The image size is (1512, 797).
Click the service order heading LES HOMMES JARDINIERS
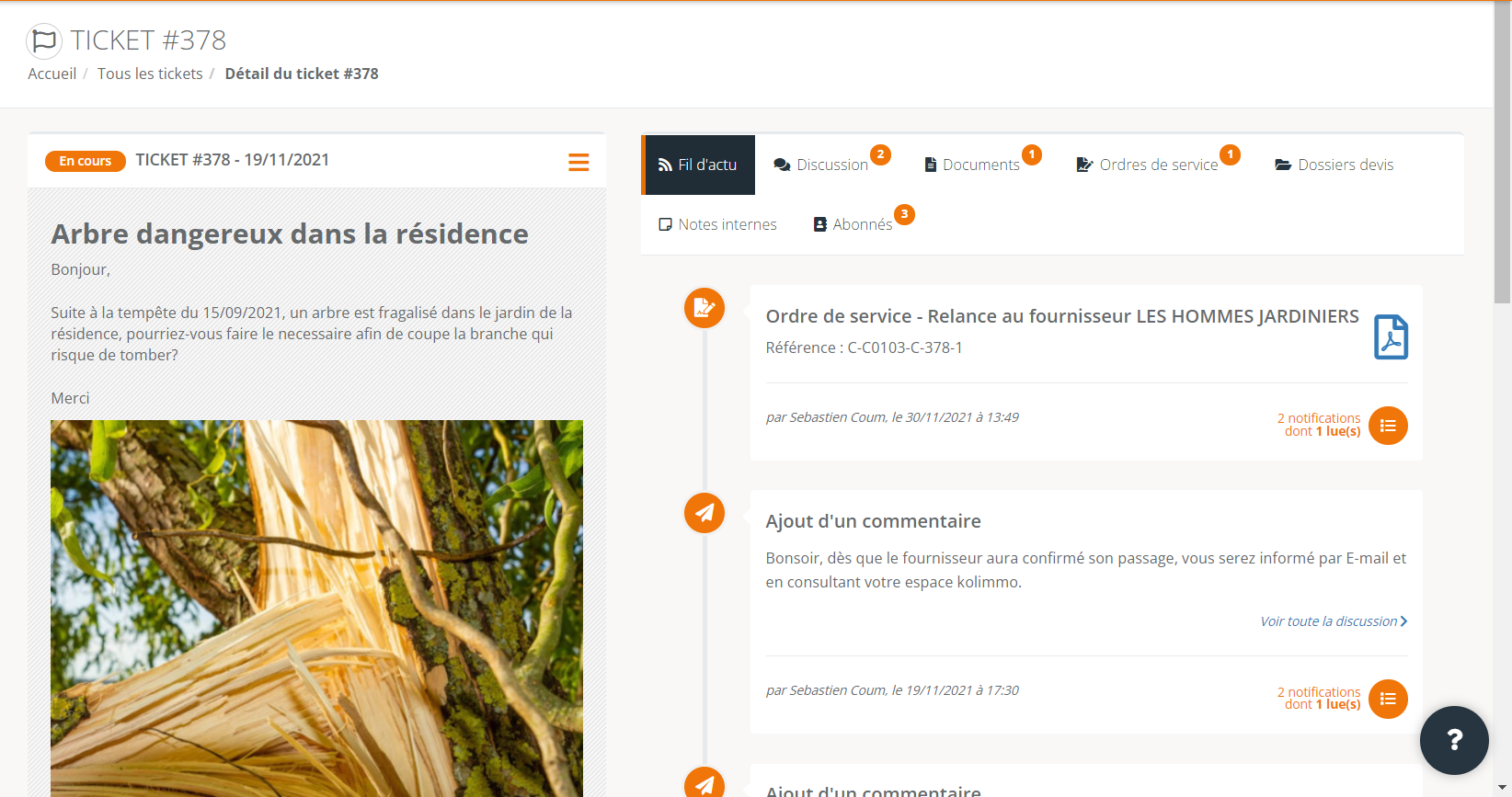[1062, 316]
